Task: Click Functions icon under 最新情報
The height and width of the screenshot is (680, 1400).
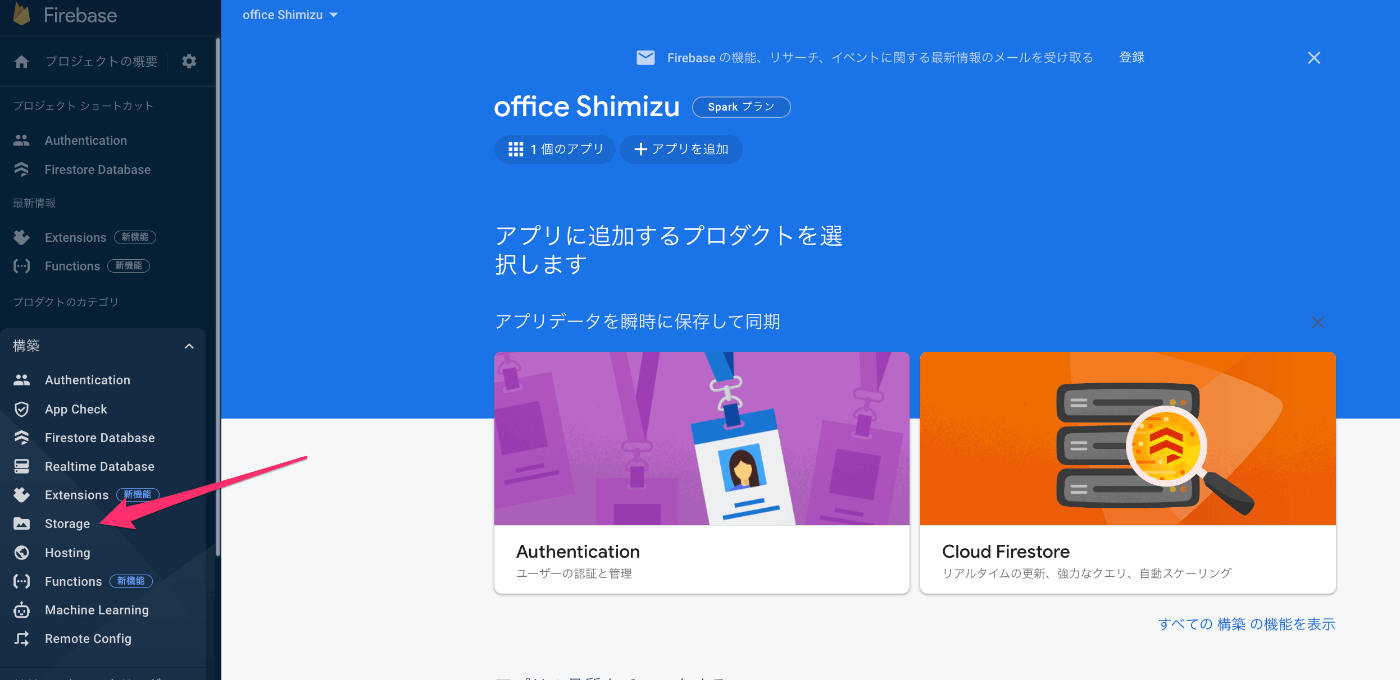Action: coord(22,266)
